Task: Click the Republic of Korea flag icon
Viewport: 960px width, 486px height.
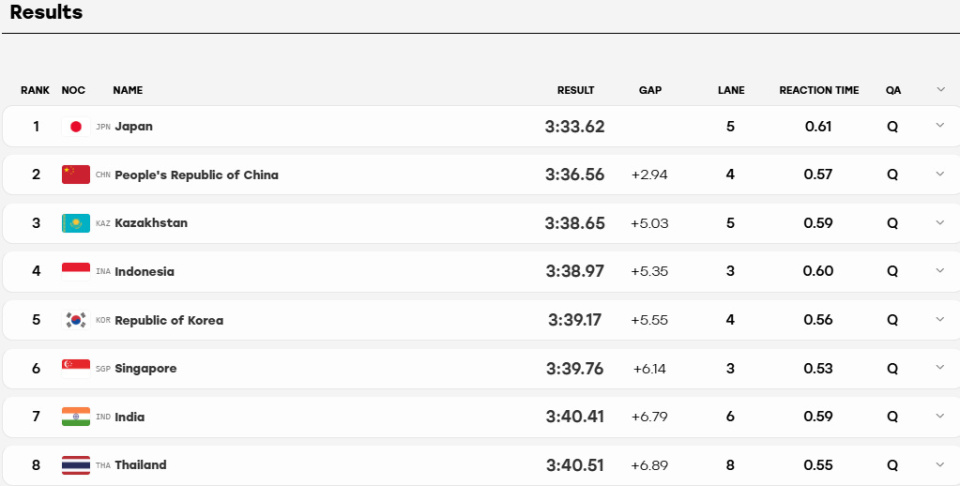Action: pos(76,320)
